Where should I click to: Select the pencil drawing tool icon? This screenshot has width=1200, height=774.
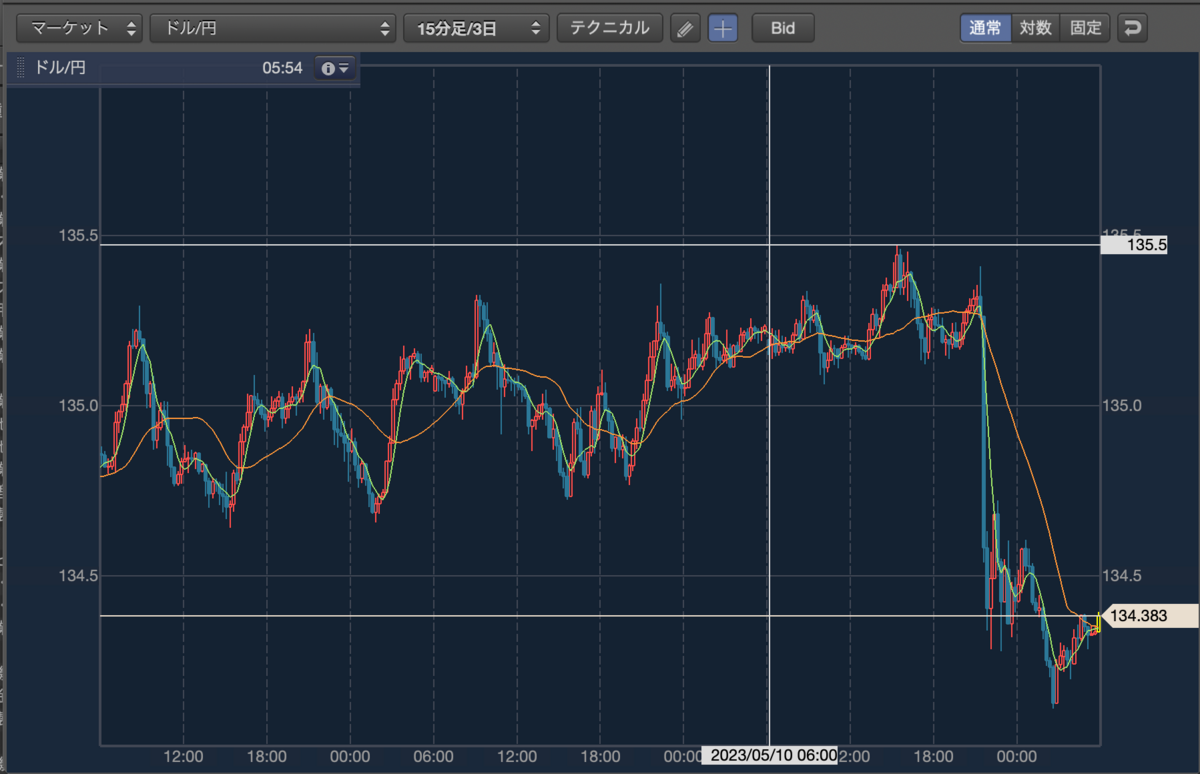(x=684, y=28)
